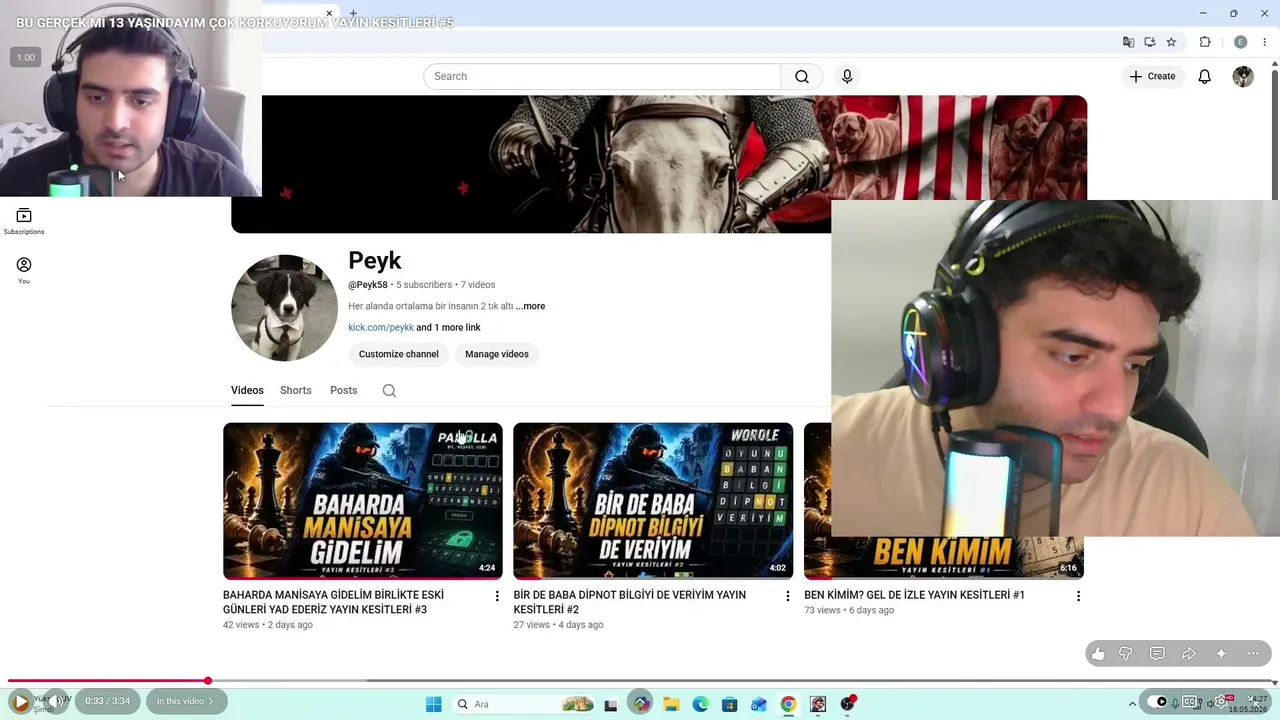Screen dimensions: 1280x720
Task: Click the @Peyk58 channel handle
Action: point(368,285)
